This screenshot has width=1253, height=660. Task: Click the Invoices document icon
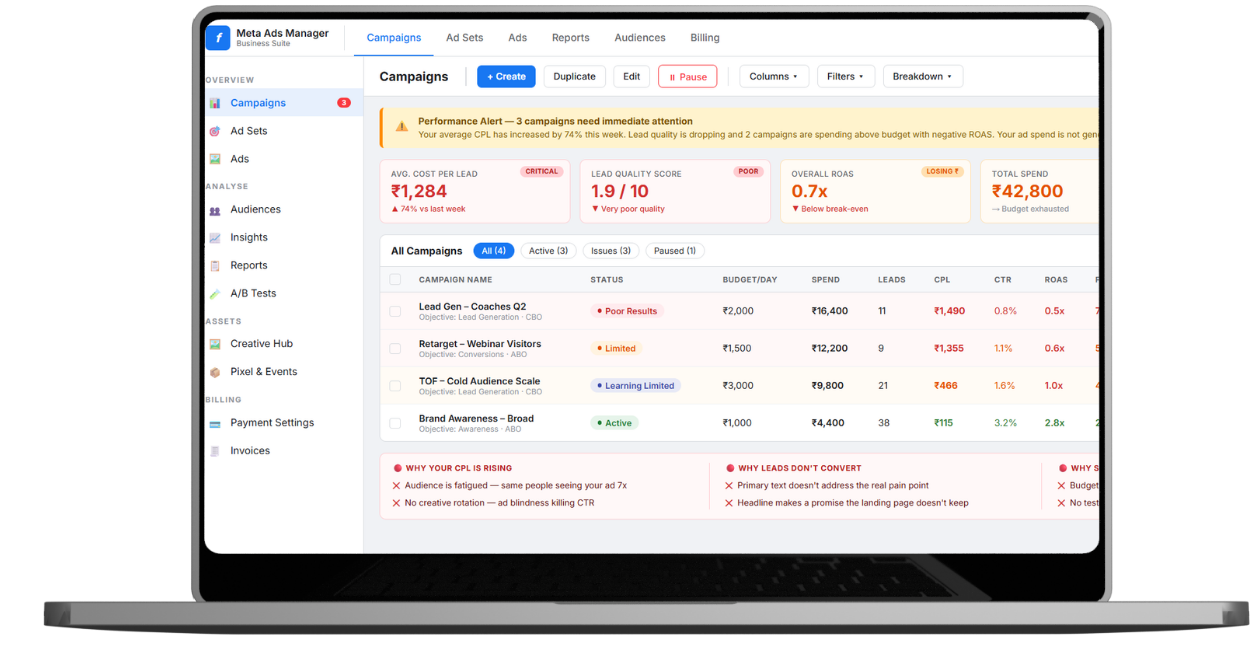point(214,451)
